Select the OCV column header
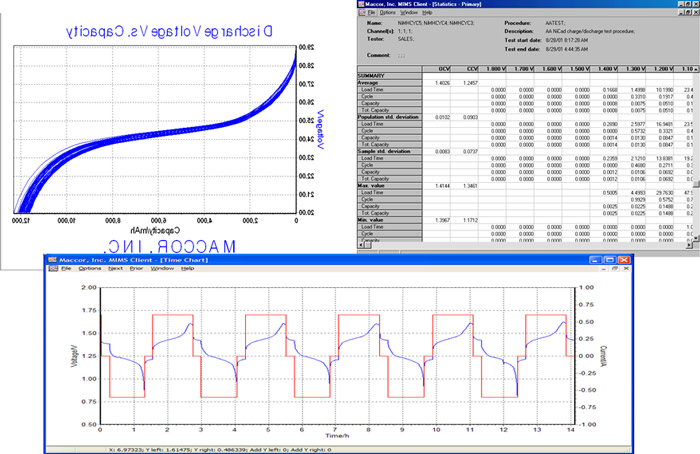 point(437,69)
